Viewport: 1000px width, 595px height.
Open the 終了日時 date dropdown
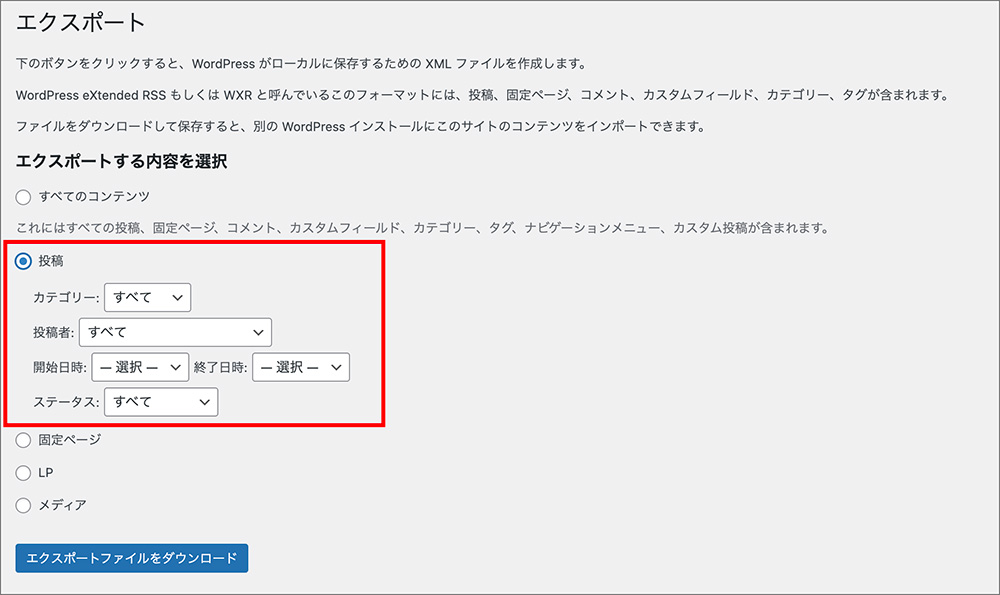click(x=301, y=367)
